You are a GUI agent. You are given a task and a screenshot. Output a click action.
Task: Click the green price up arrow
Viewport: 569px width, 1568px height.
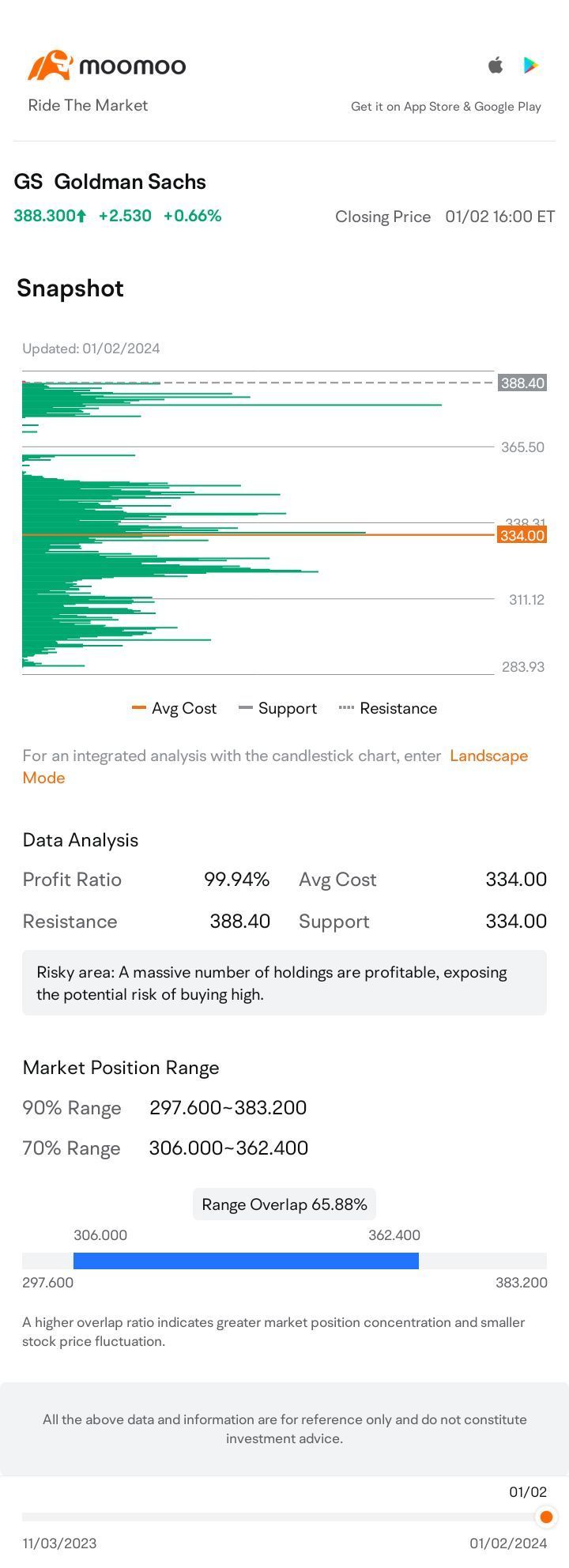click(81, 216)
